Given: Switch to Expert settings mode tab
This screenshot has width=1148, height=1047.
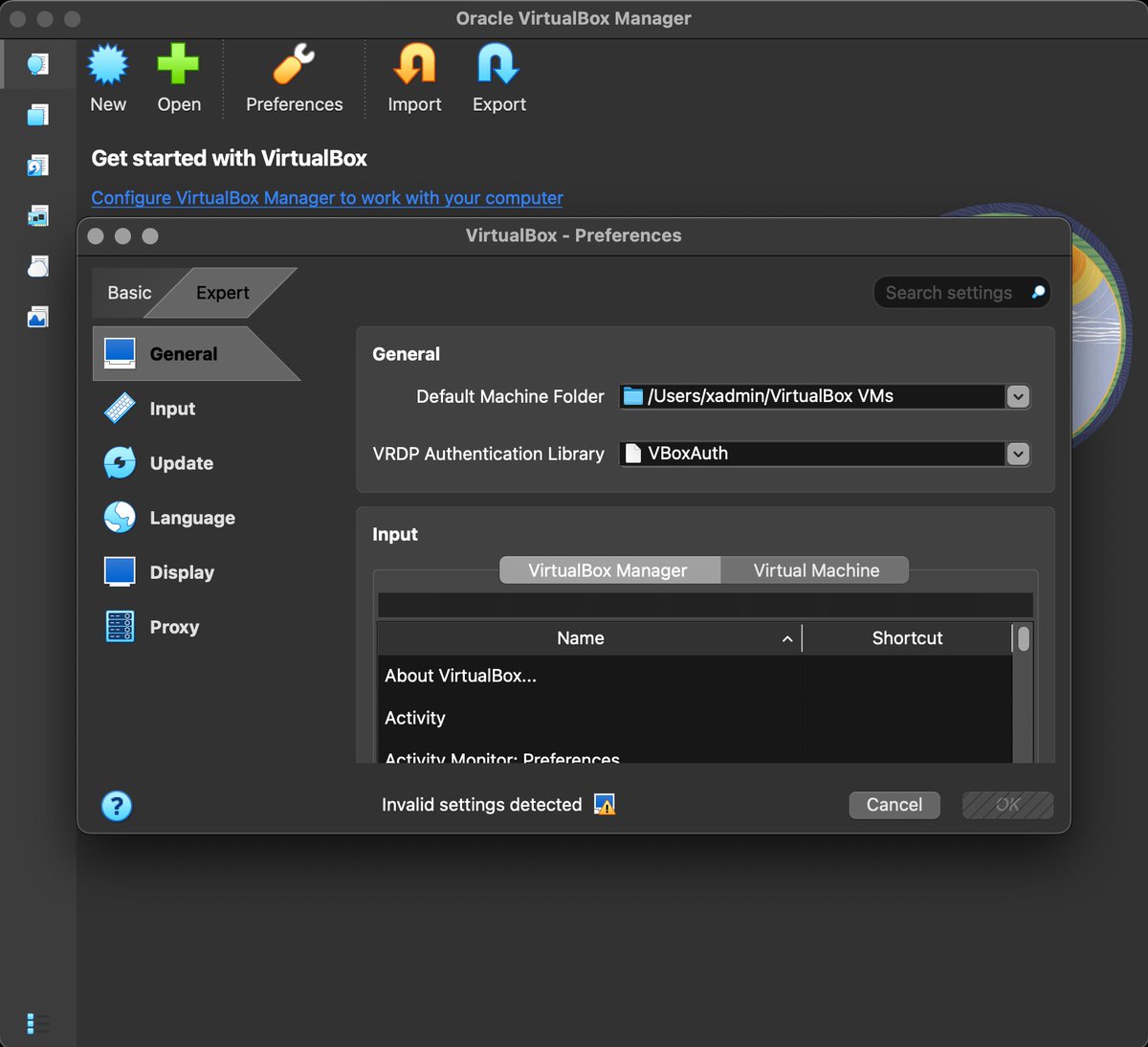Looking at the screenshot, I should coord(223,293).
